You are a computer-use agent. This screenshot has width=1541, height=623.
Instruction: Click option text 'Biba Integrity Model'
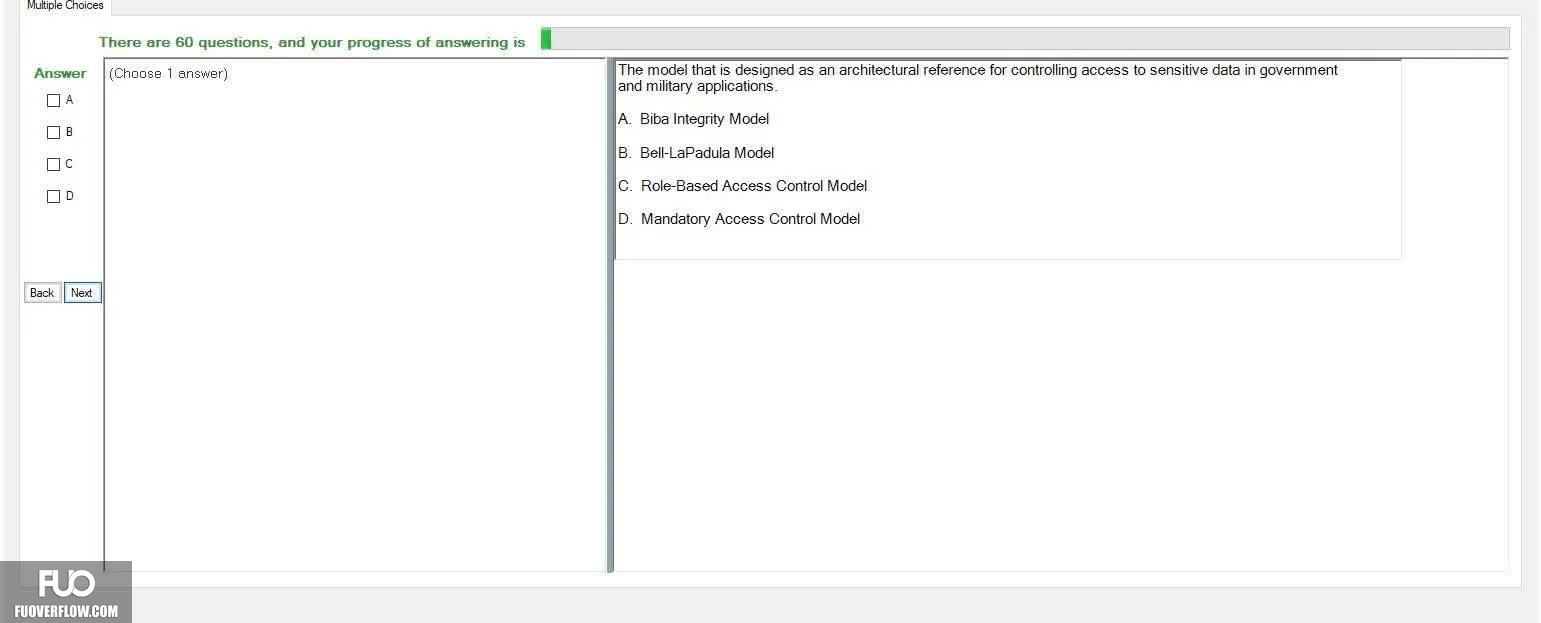click(705, 119)
